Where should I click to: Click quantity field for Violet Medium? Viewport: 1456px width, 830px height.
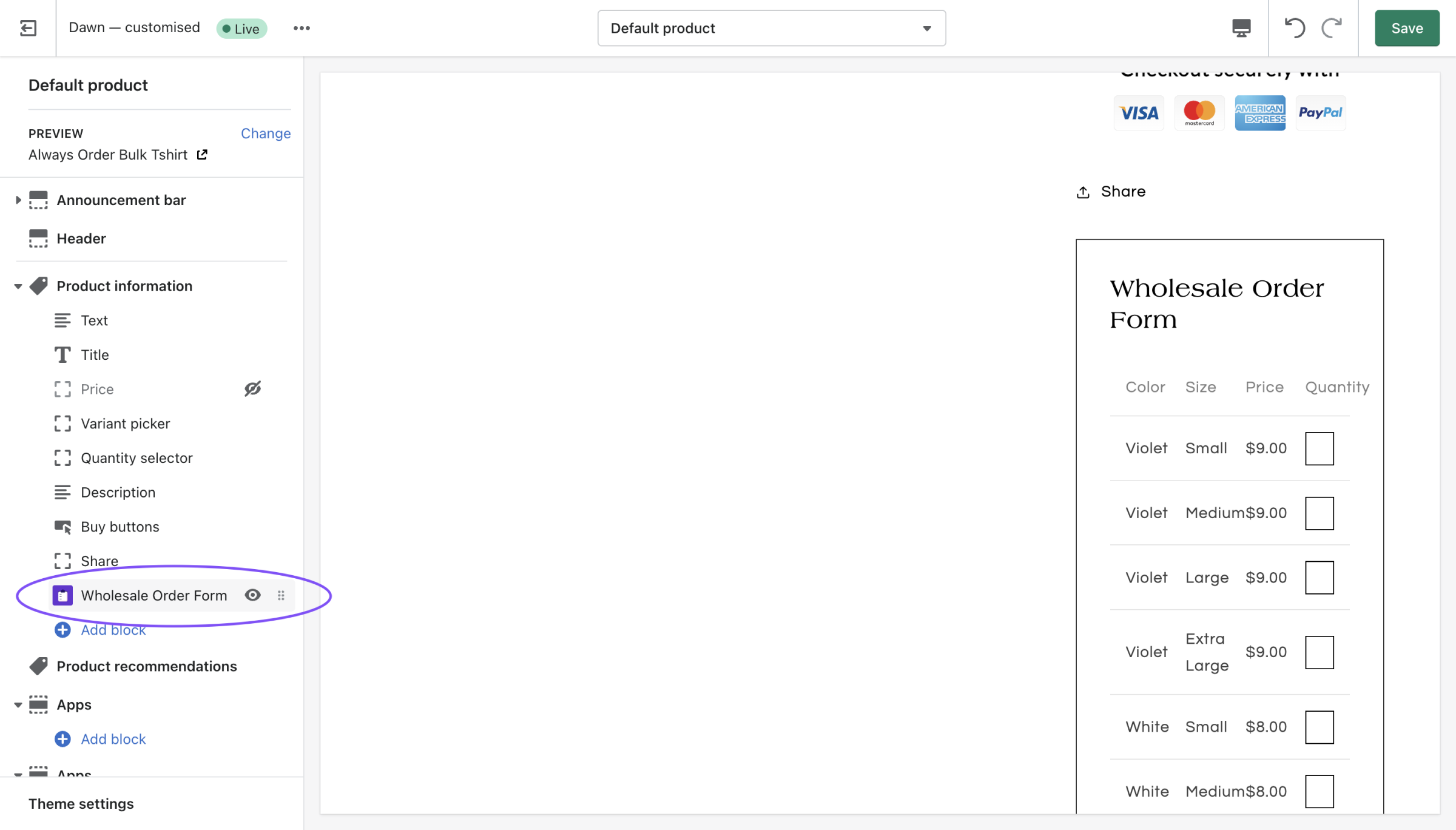coord(1319,513)
